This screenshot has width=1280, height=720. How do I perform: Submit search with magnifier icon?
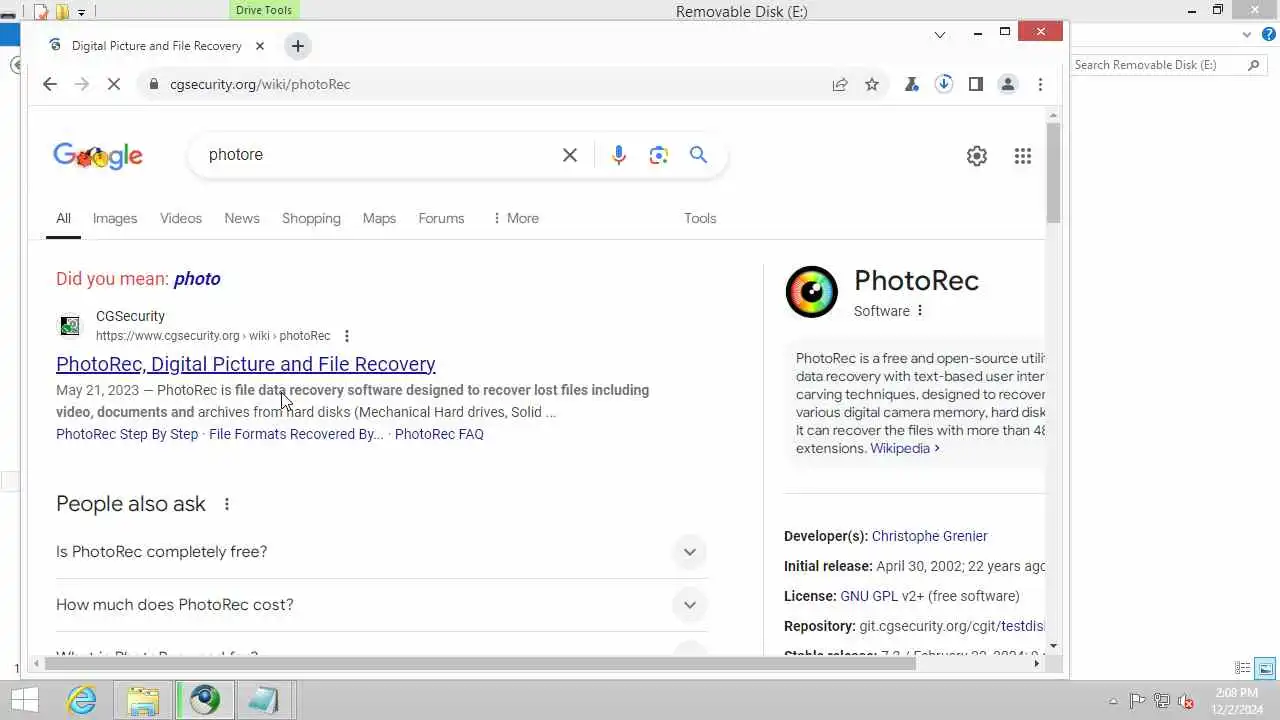(x=698, y=155)
